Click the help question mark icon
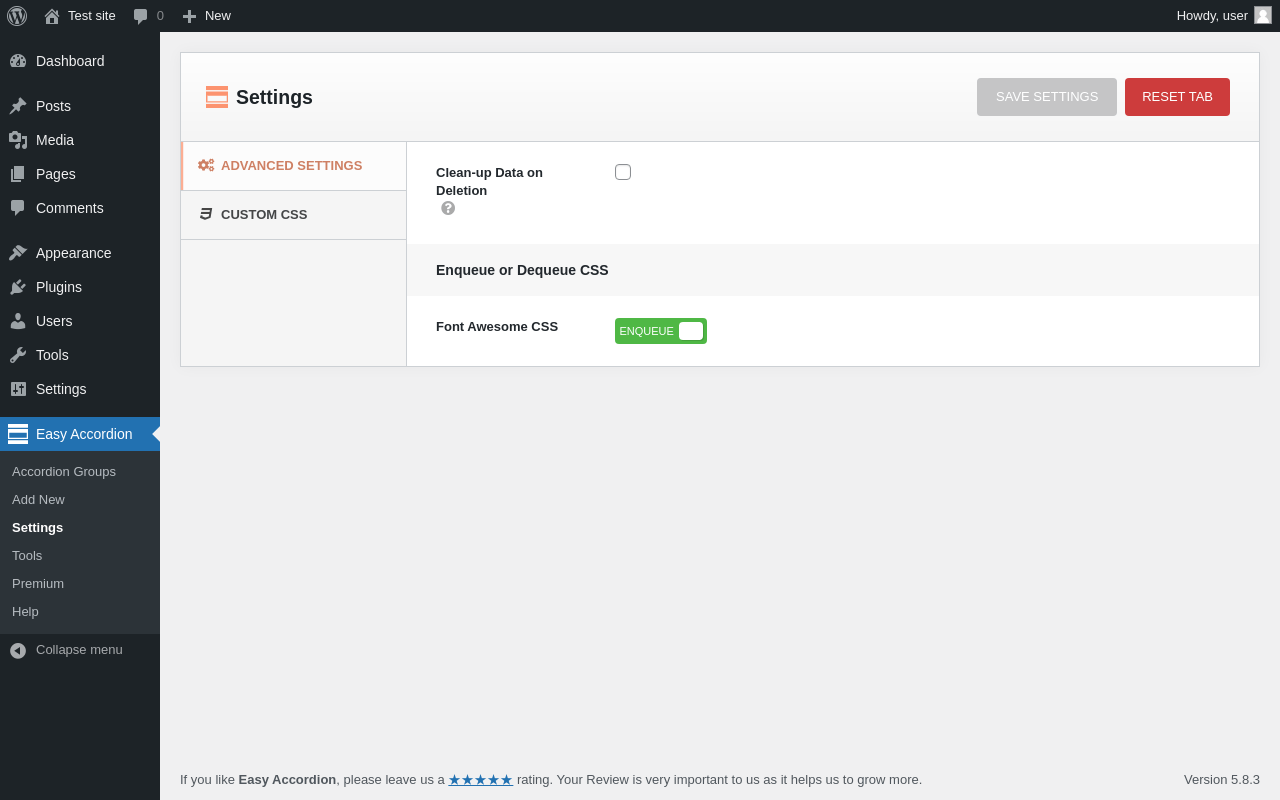Viewport: 1280px width, 800px height. click(x=448, y=208)
